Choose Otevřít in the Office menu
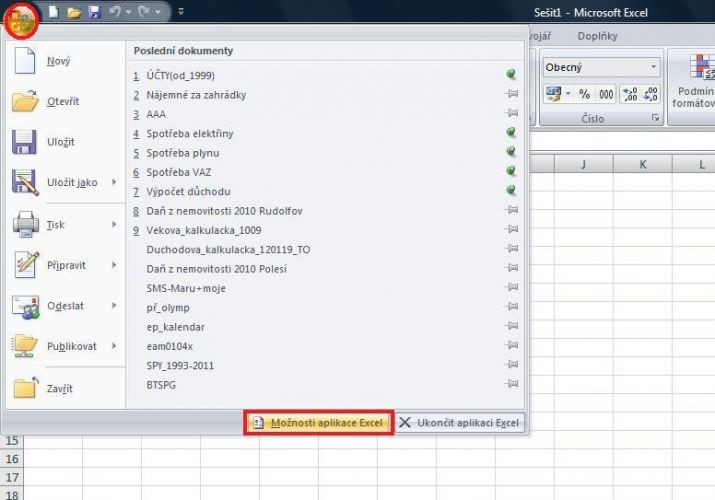715x500 pixels. [x=65, y=101]
